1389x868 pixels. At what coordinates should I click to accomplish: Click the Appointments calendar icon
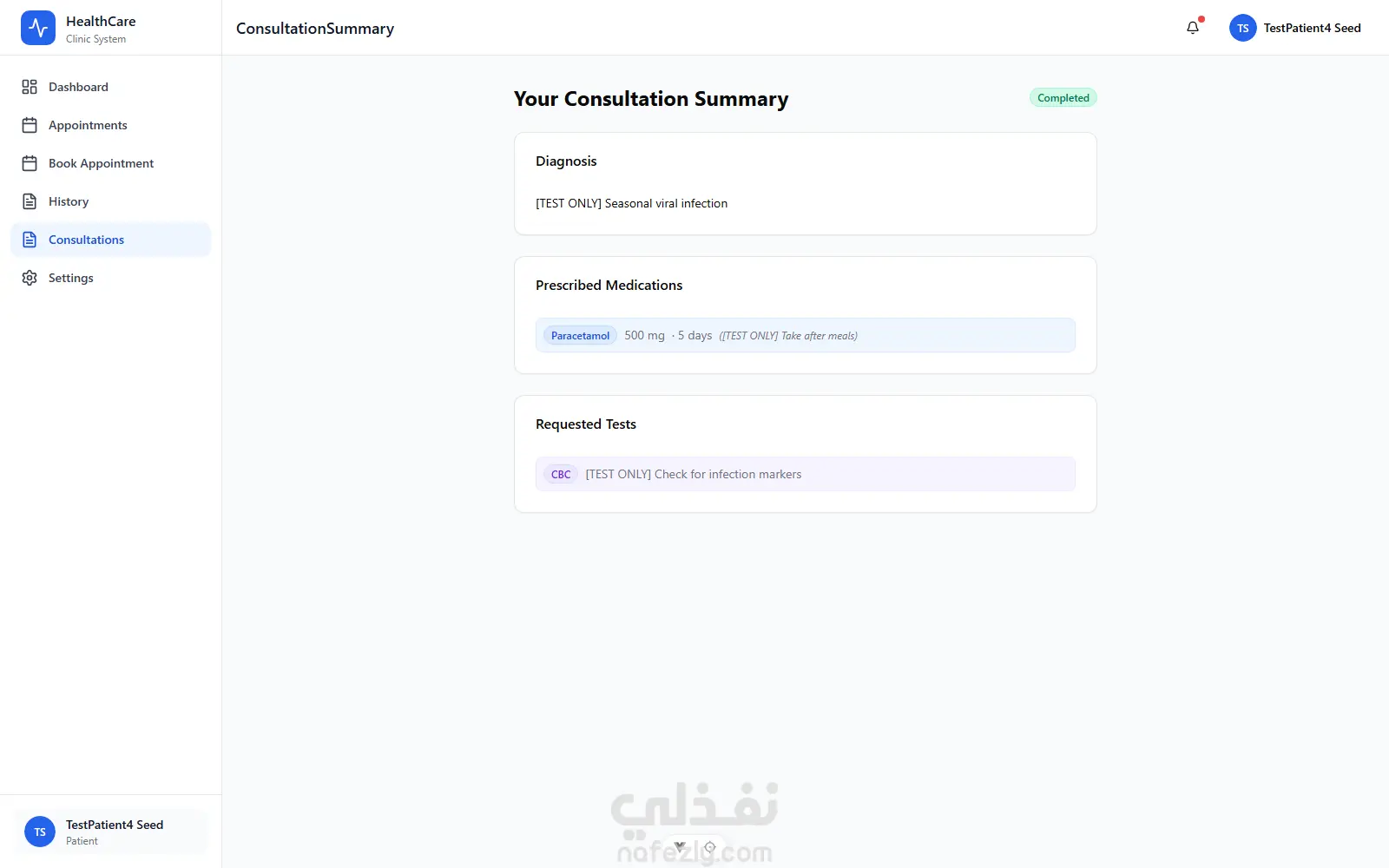click(x=30, y=125)
